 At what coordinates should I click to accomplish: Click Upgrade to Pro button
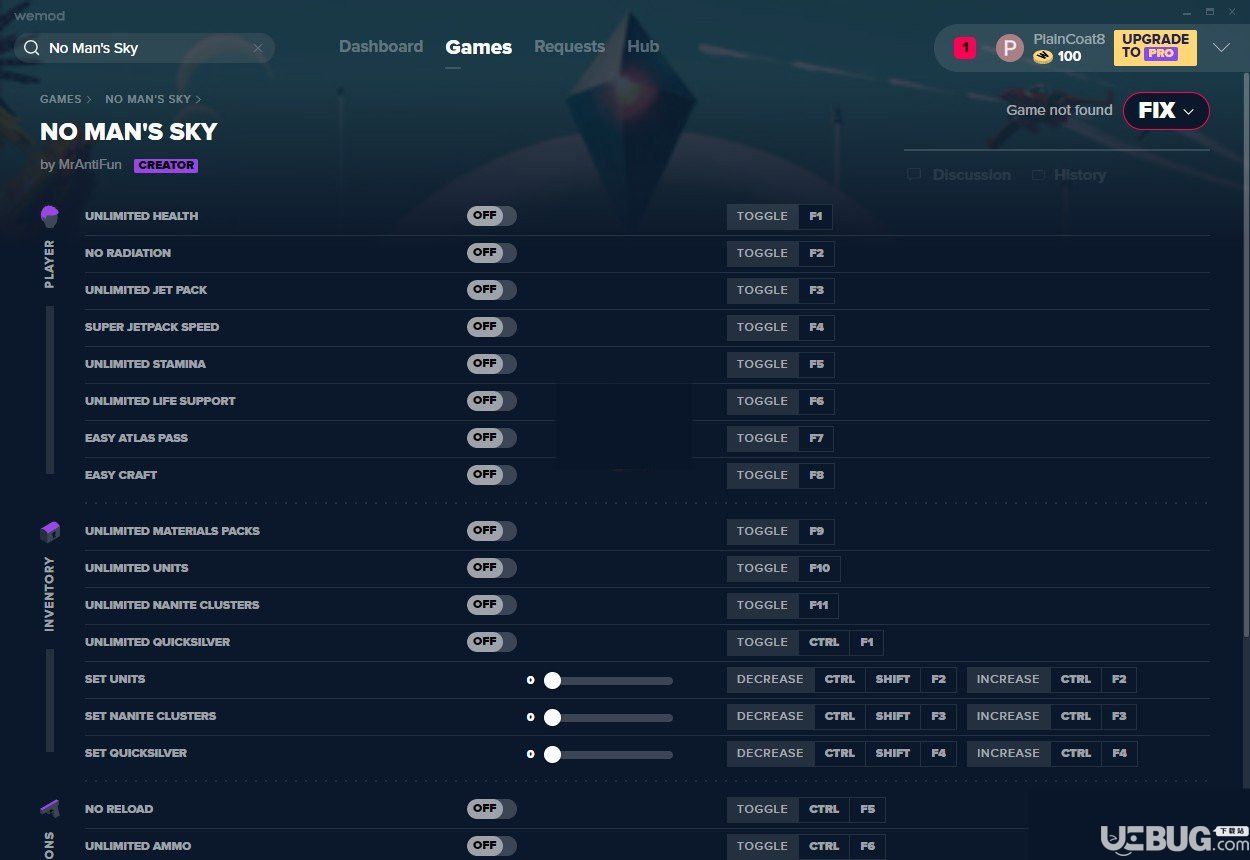[x=1155, y=47]
